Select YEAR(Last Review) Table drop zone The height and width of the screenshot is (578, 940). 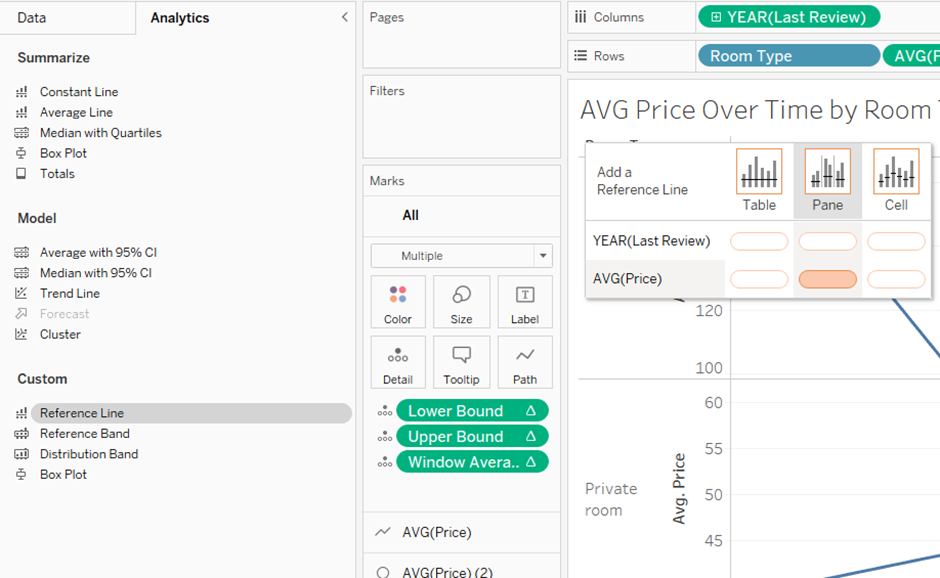759,242
